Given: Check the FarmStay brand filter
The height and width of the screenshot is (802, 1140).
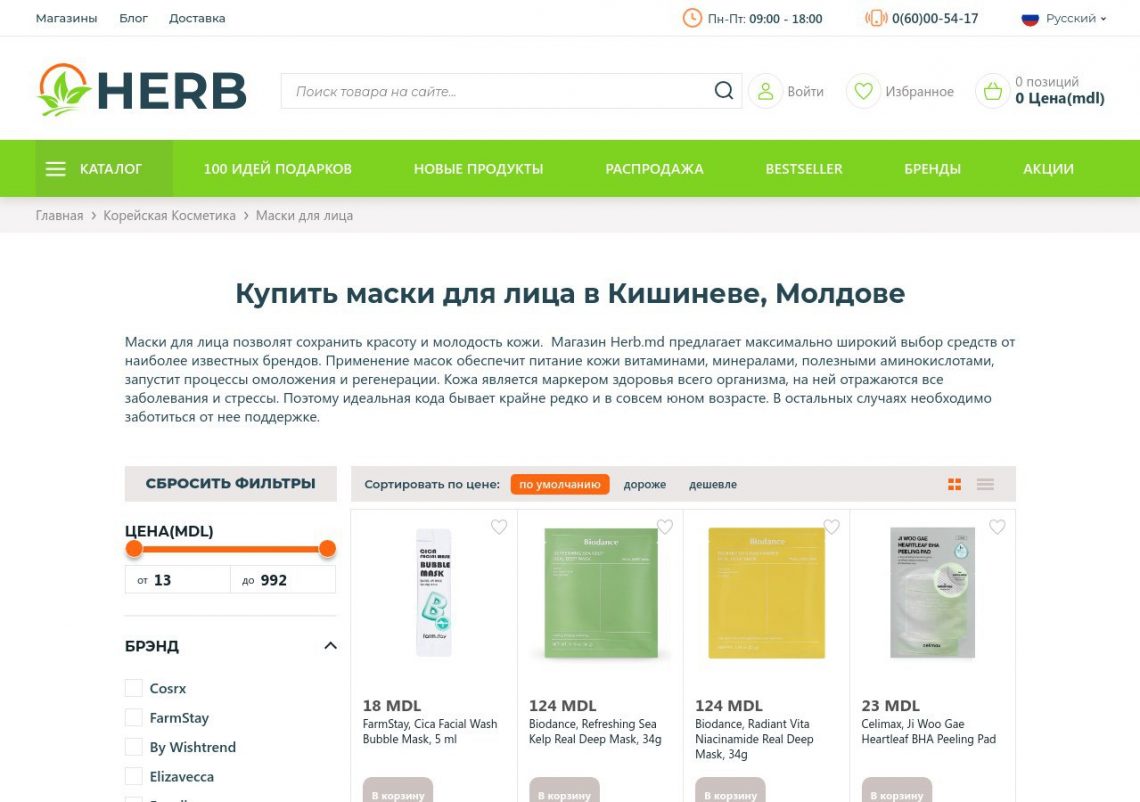Looking at the screenshot, I should coord(134,718).
